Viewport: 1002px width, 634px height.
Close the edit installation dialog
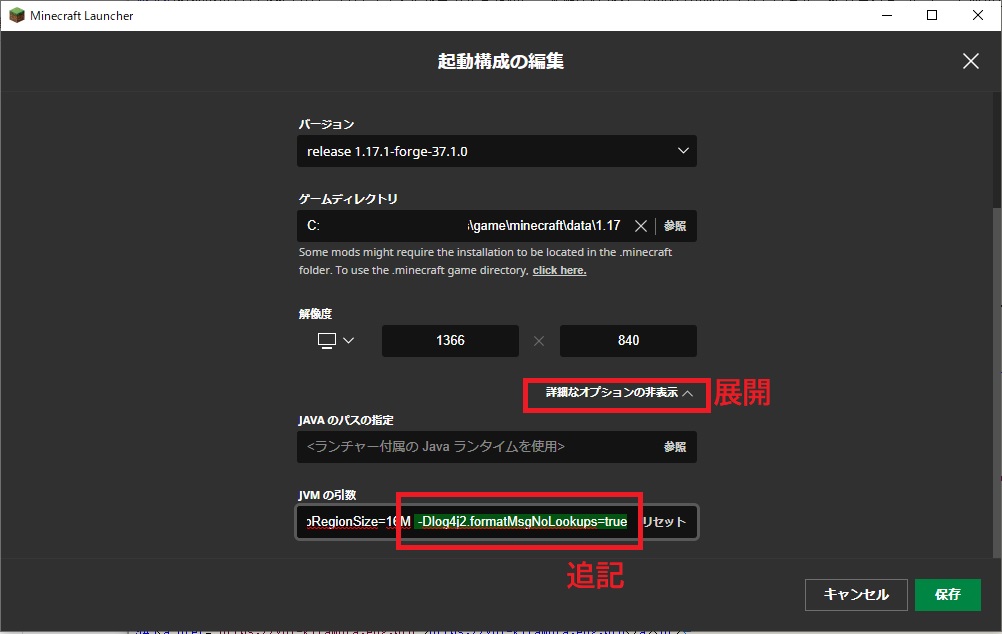click(x=970, y=61)
